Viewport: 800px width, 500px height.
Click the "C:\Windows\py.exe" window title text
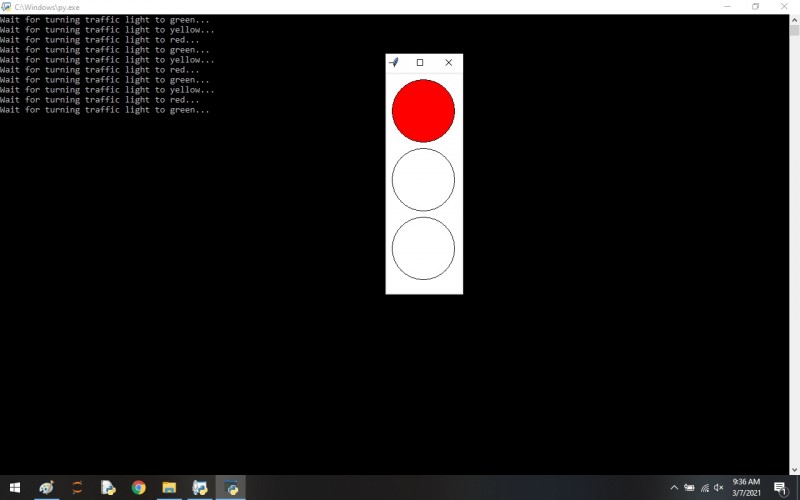(47, 7)
